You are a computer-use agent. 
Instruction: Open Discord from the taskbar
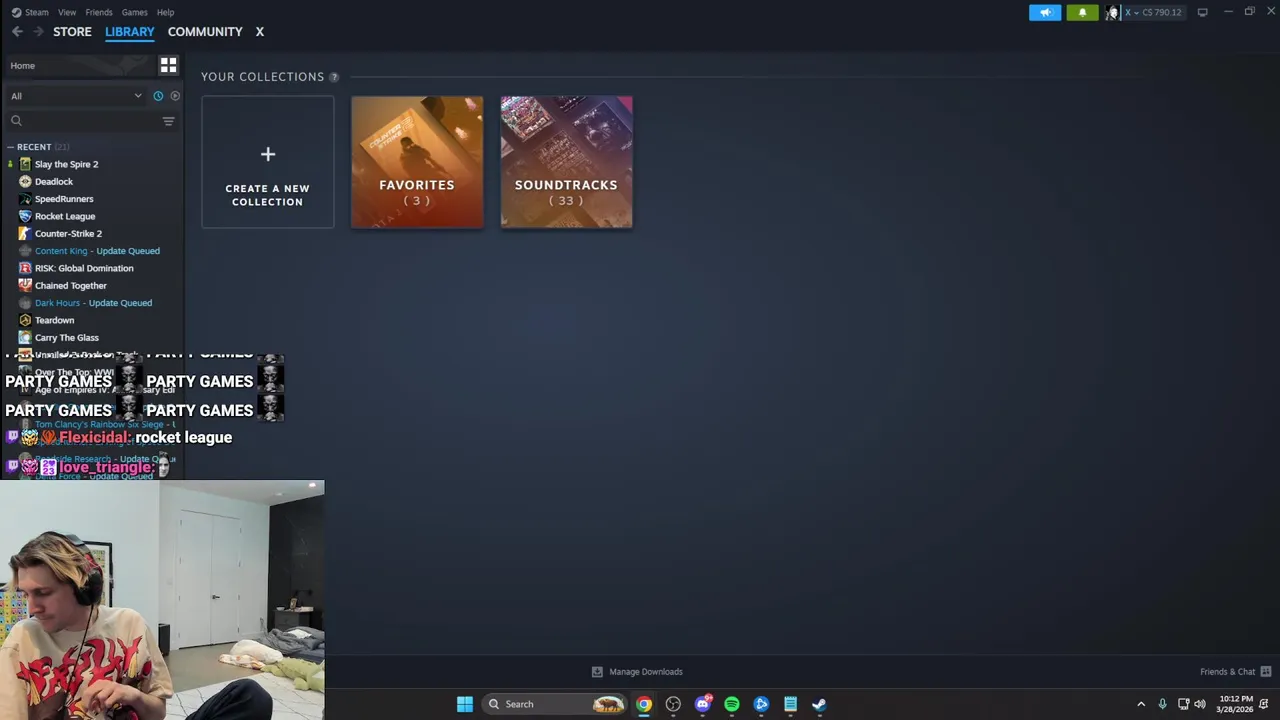coord(703,704)
